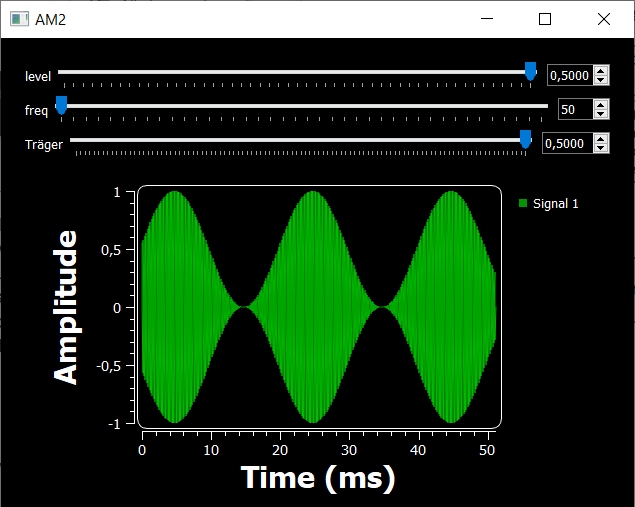Close the AM2 window
This screenshot has width=635, height=507.
(x=603, y=19)
